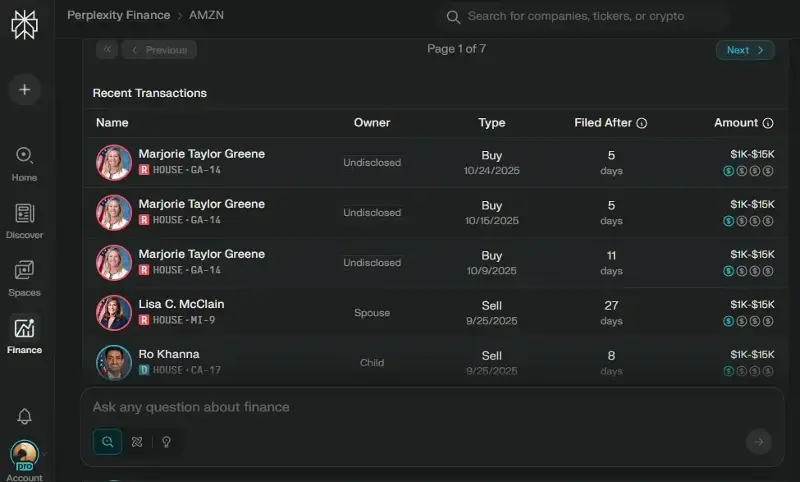This screenshot has height=482, width=800.
Task: Click Marjorie Taylor Greene avatar dated 10/15/2025
Action: coord(114,213)
